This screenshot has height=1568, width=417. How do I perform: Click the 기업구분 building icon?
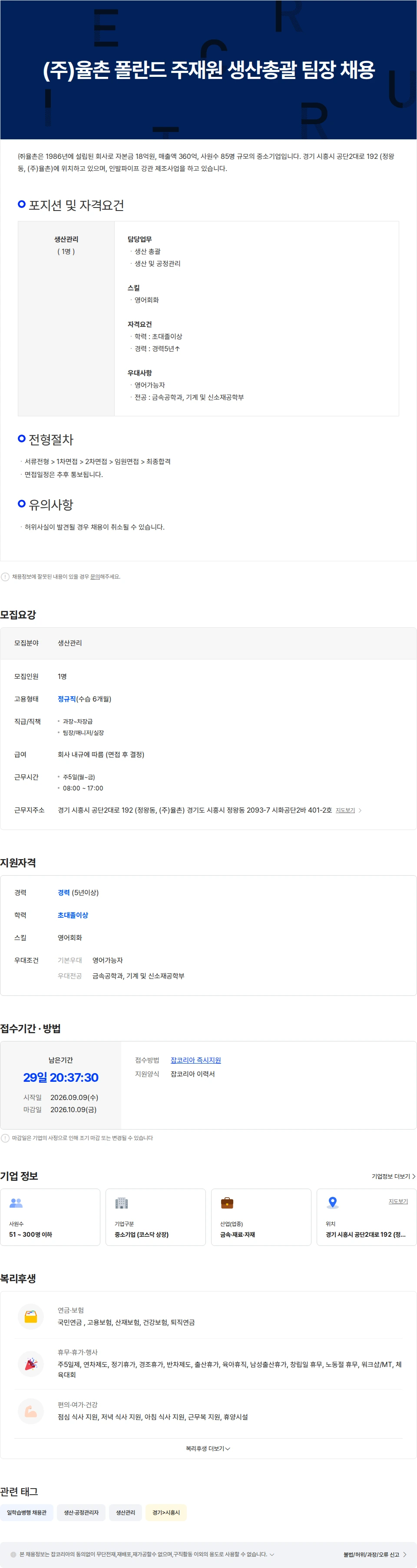click(x=122, y=1203)
